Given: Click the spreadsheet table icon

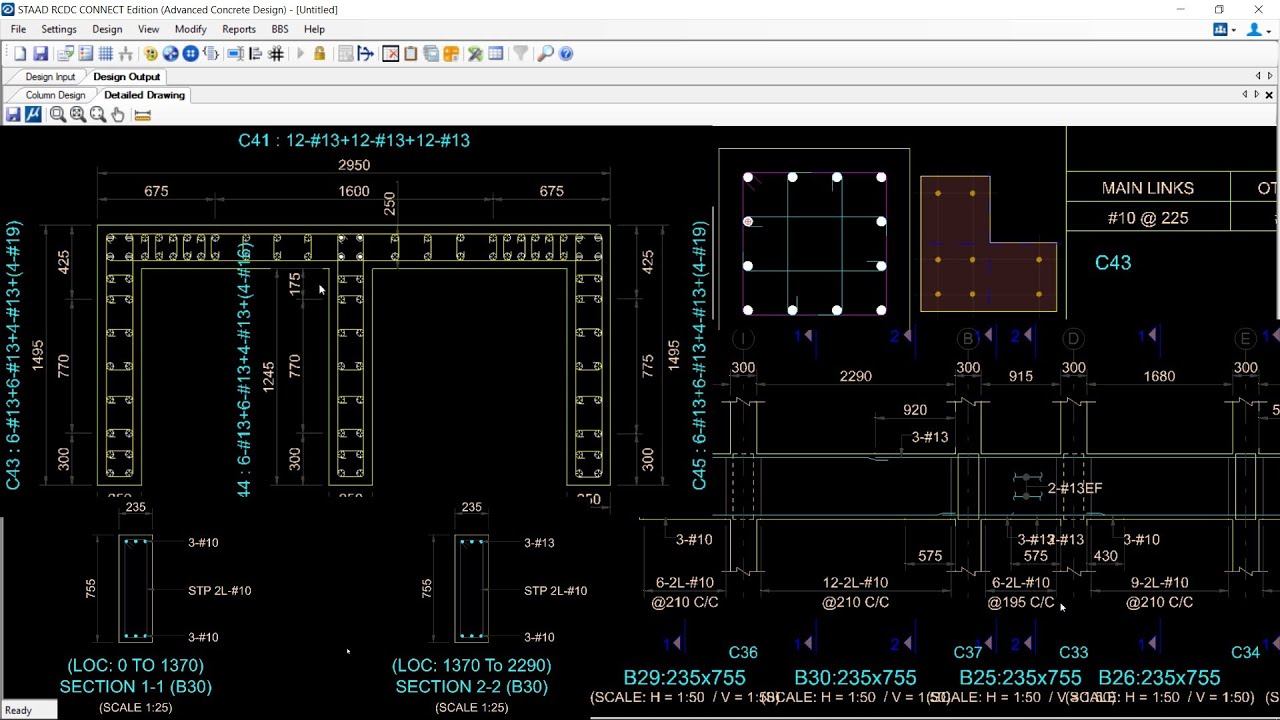Looking at the screenshot, I should click(x=495, y=54).
